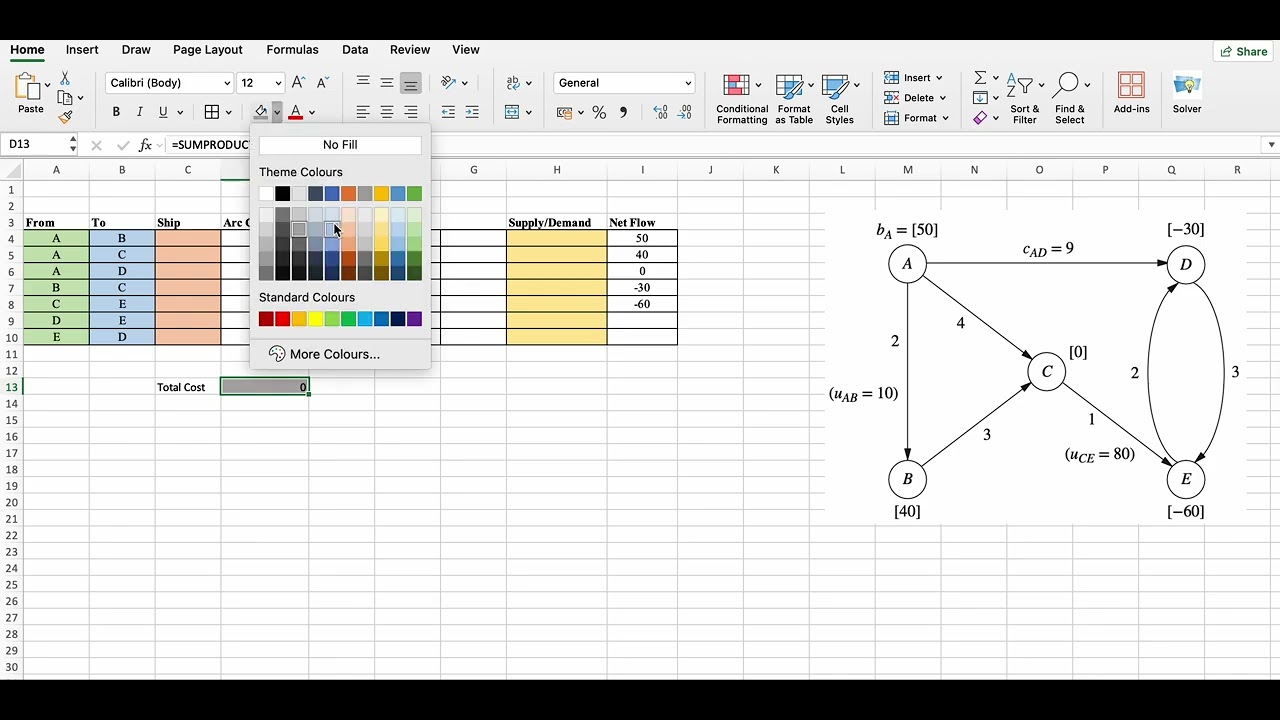Click the Clear eraser icon
The height and width of the screenshot is (720, 1280).
click(x=980, y=118)
